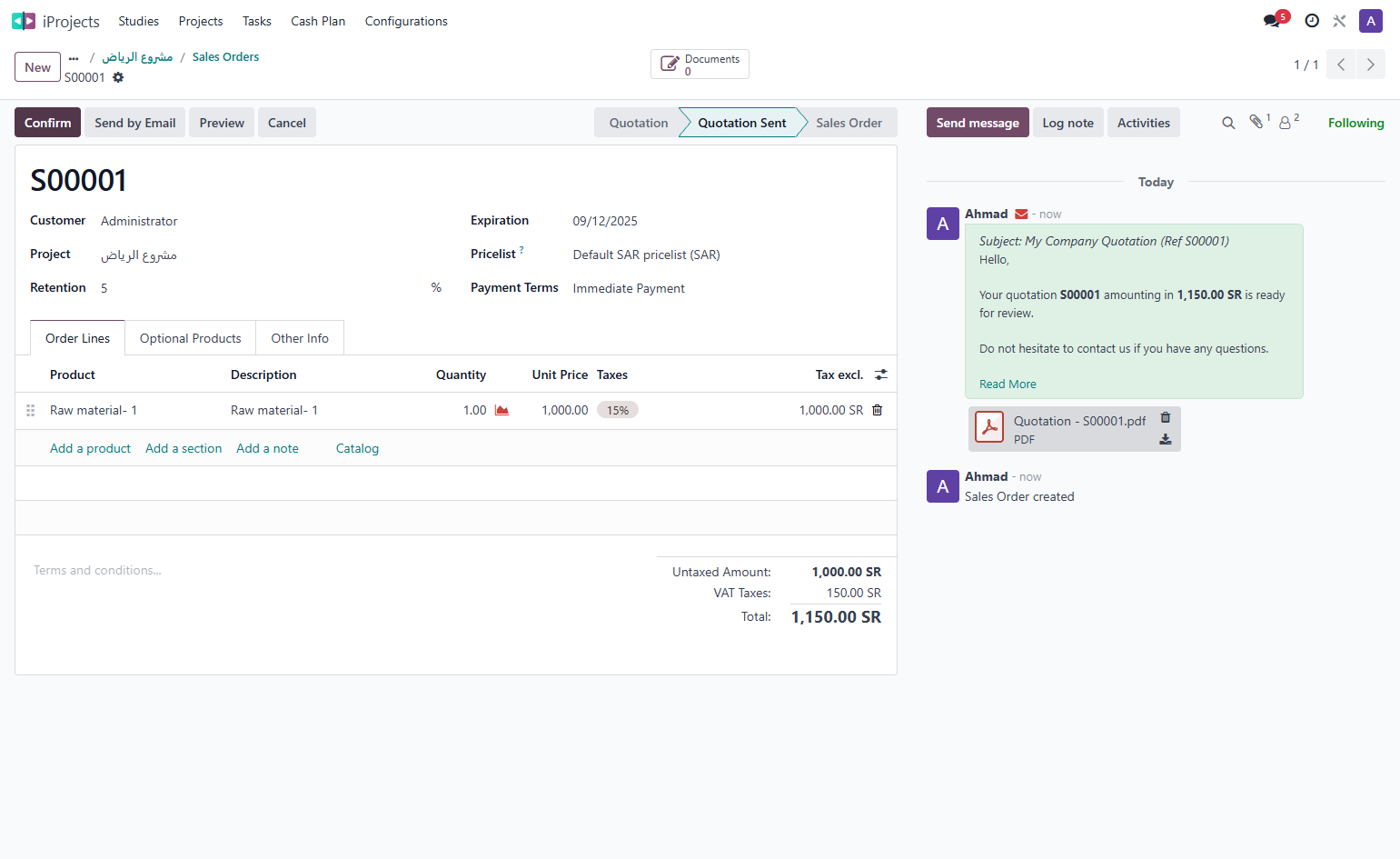Click the Retention percentage field
Screen dimensions: 1400x859
(x=263, y=289)
